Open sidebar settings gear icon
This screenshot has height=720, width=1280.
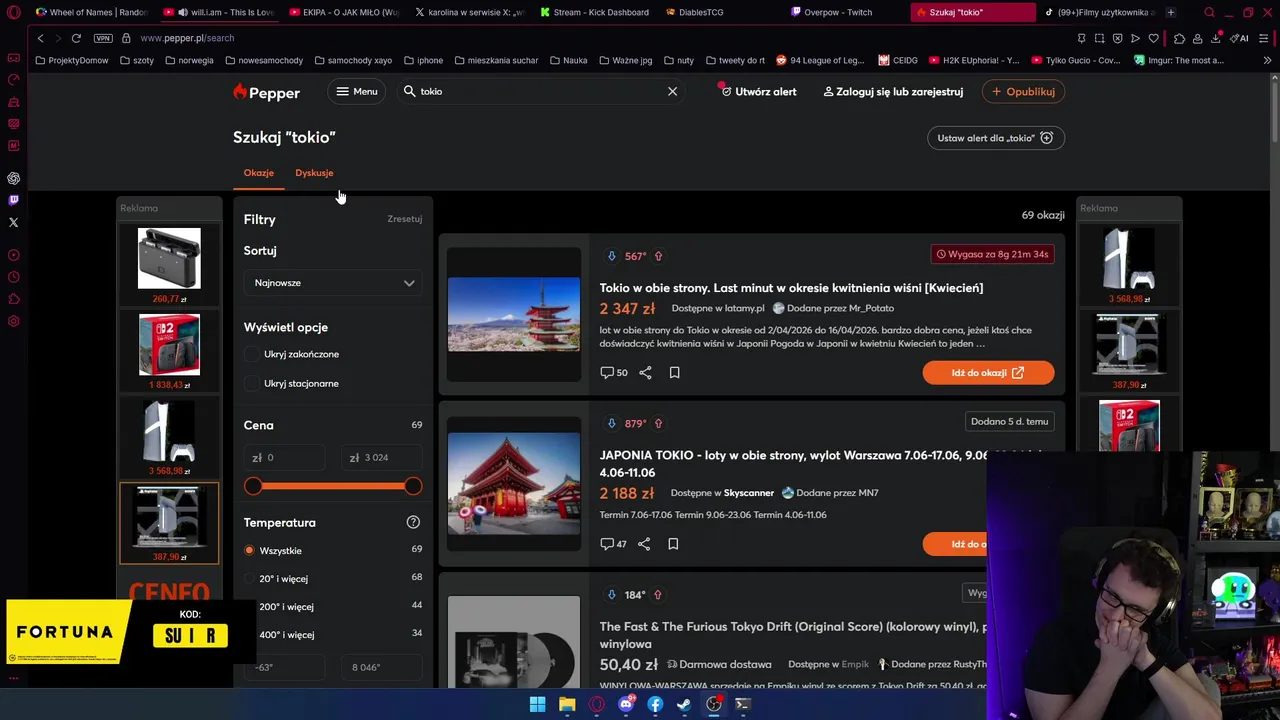click(13, 321)
